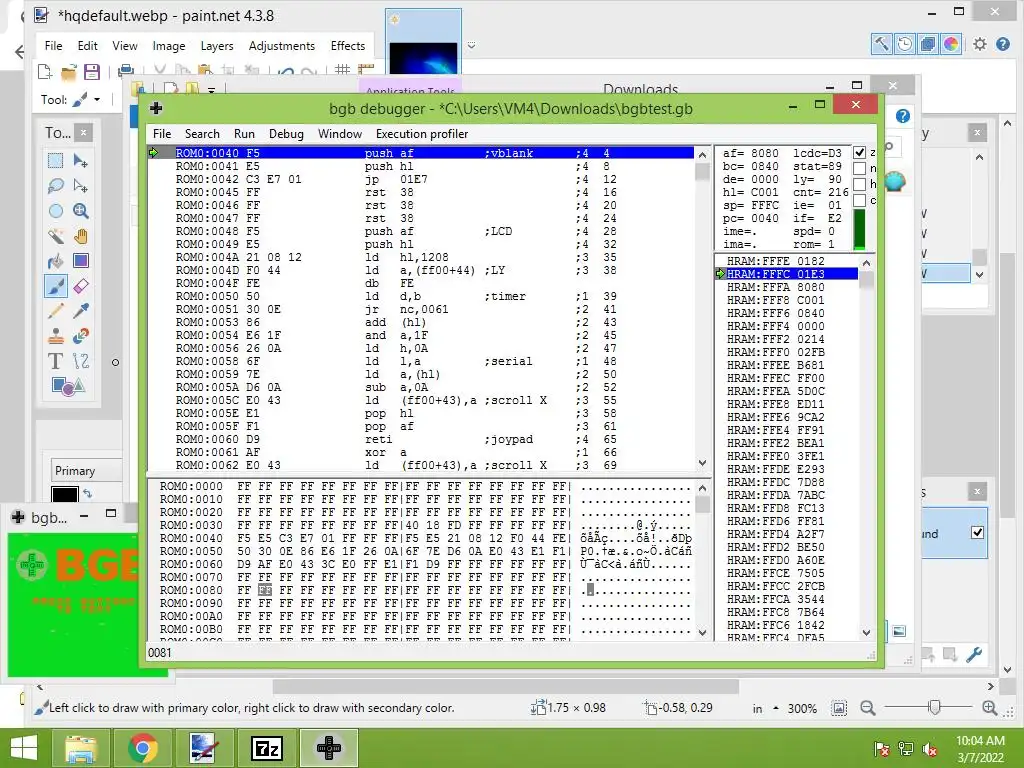Toggle the h flag checkbox in bgb

tap(859, 184)
